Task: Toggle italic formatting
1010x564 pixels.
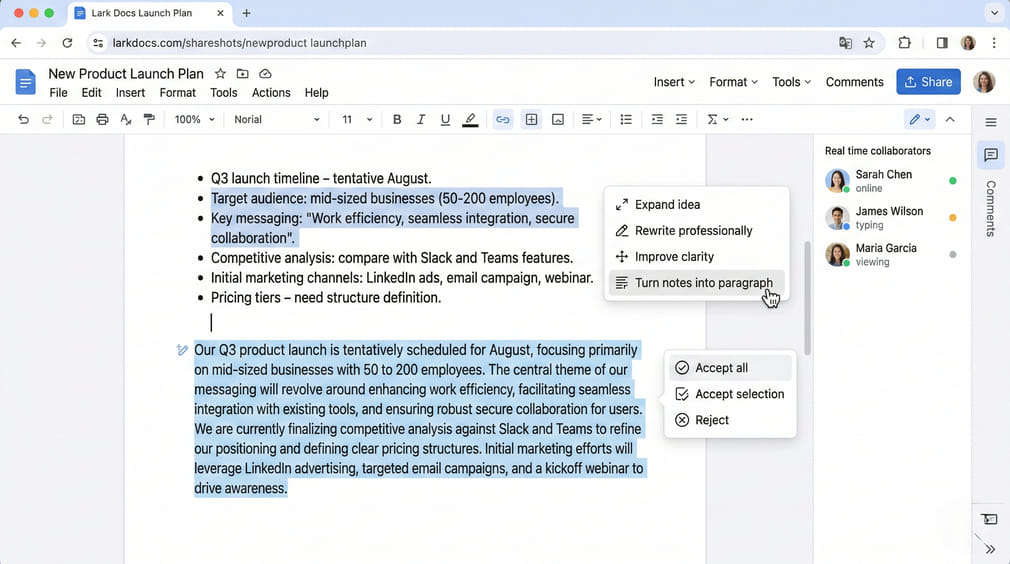Action: point(421,119)
